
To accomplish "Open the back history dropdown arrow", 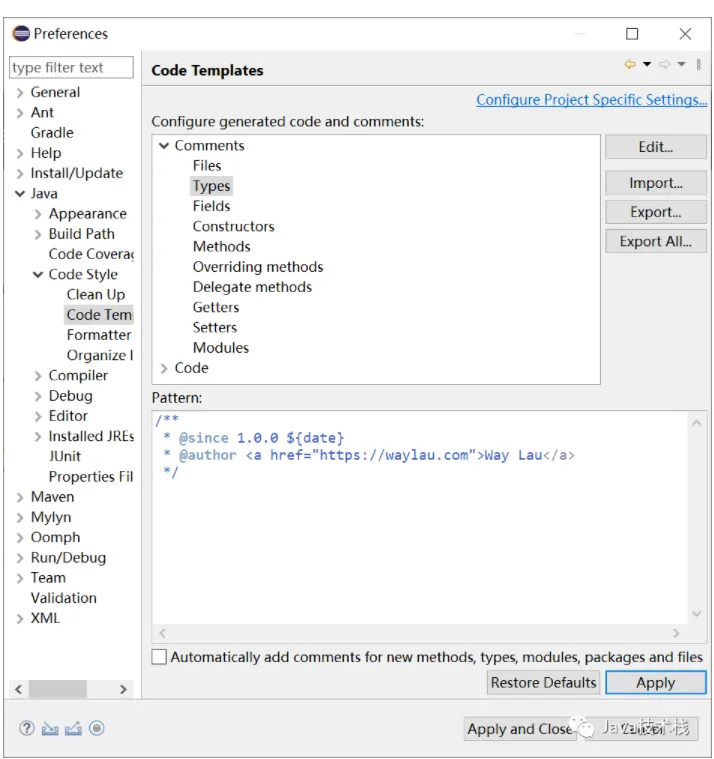I will 647,64.
